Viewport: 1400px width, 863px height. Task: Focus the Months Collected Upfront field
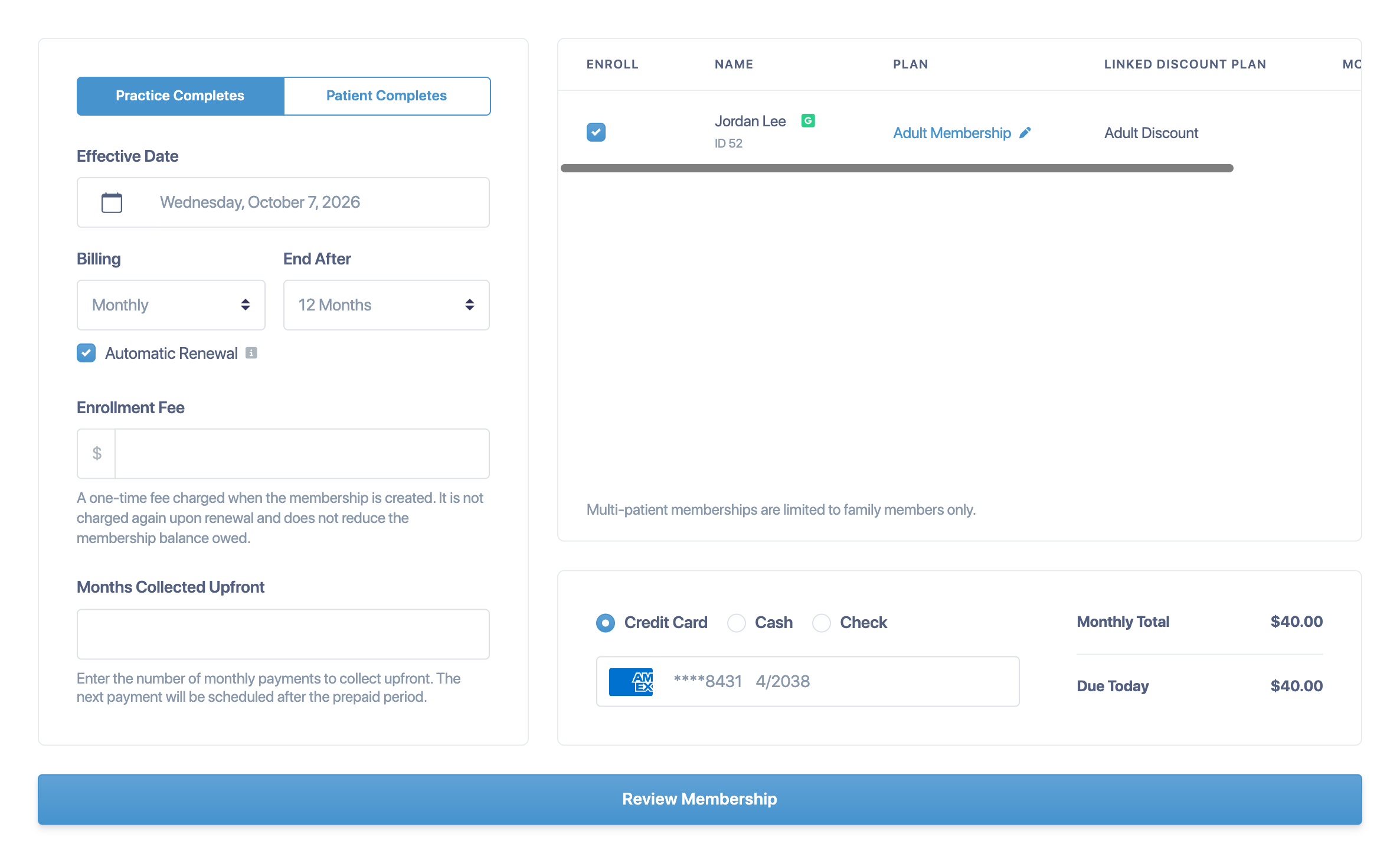click(x=283, y=635)
